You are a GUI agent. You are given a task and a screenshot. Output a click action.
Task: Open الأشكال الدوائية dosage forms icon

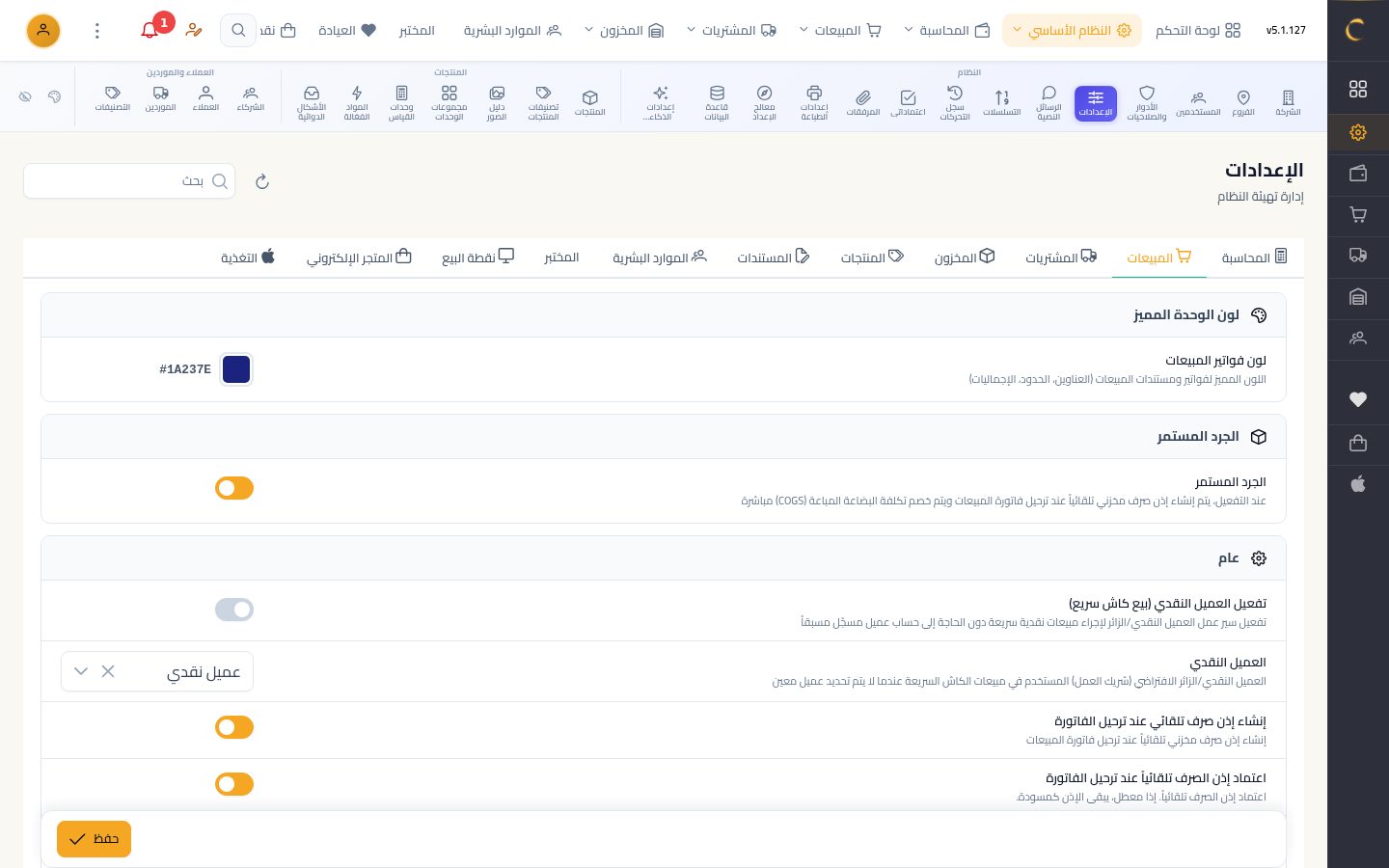(x=312, y=103)
